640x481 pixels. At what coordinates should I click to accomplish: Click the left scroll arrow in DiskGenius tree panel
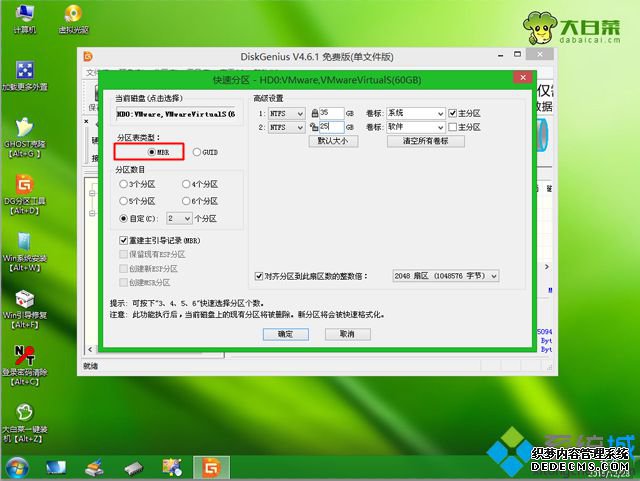(x=90, y=349)
